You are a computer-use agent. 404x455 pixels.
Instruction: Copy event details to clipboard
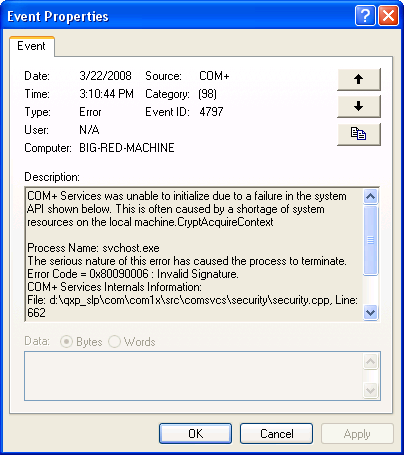(359, 134)
